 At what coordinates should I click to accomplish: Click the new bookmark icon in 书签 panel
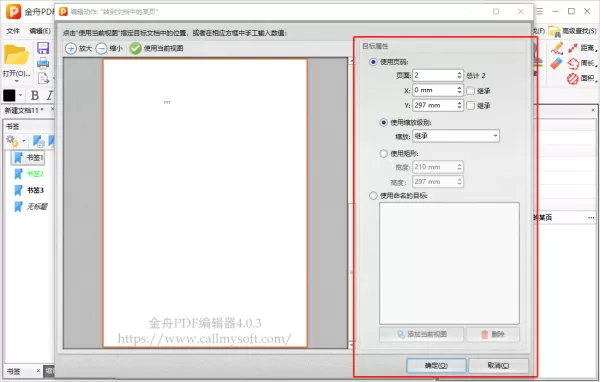tap(38, 141)
